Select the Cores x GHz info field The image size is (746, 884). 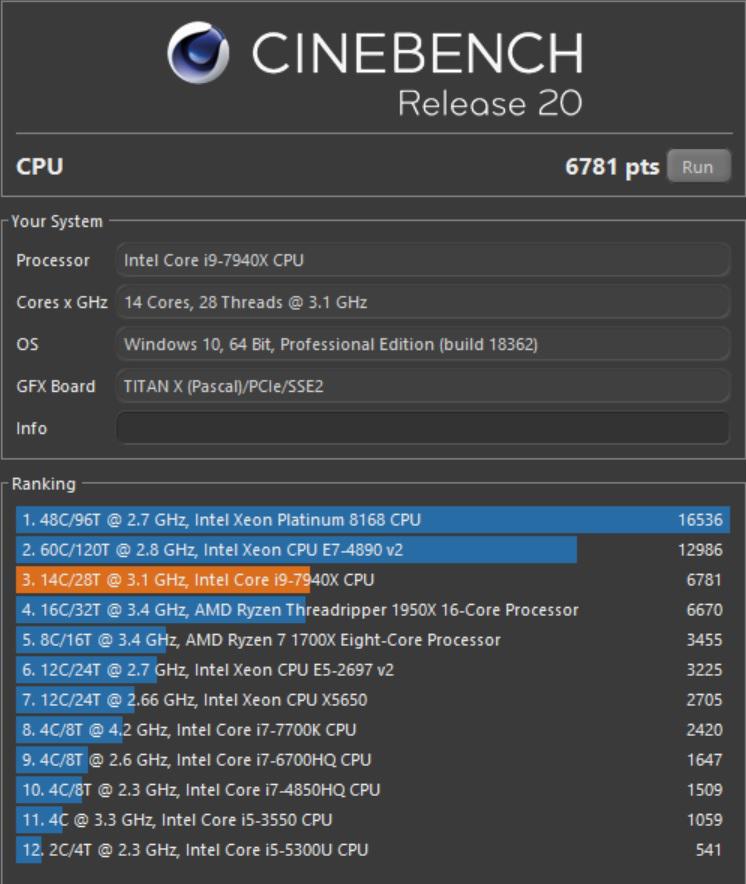point(422,302)
